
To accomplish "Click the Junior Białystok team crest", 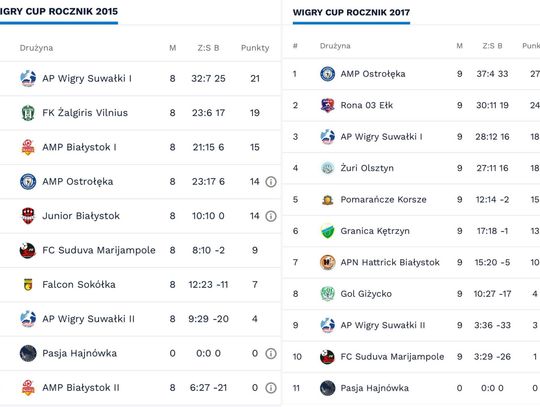I will 28,216.
